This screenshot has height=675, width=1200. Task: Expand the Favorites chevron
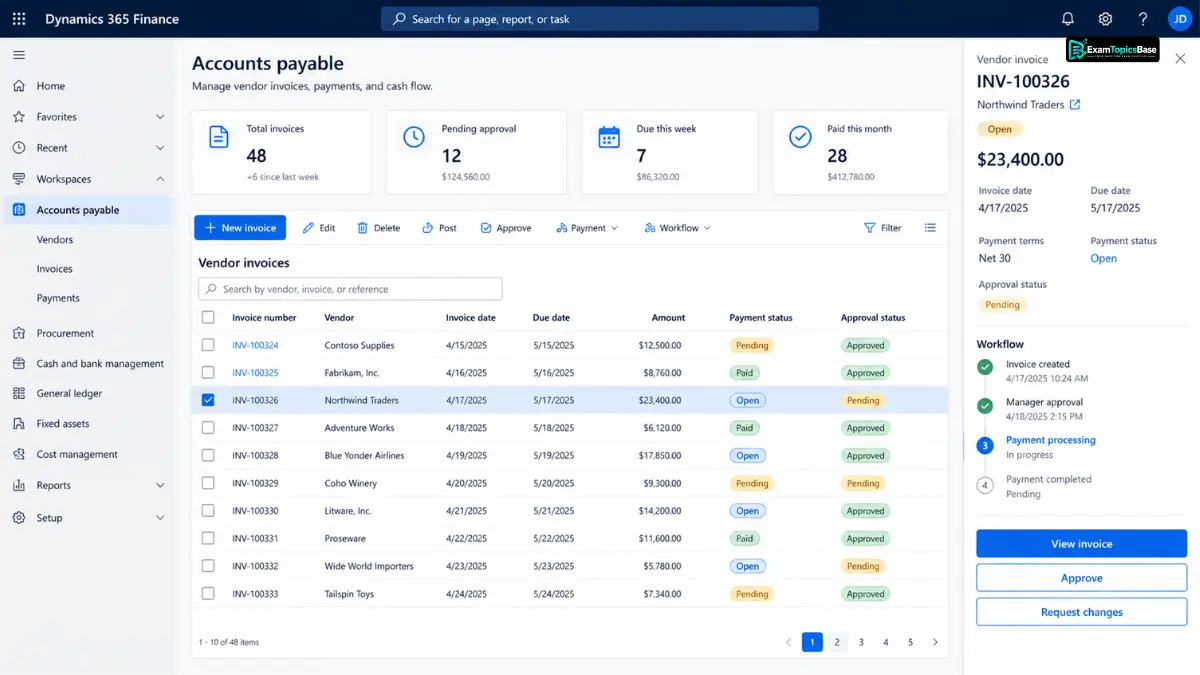160,117
